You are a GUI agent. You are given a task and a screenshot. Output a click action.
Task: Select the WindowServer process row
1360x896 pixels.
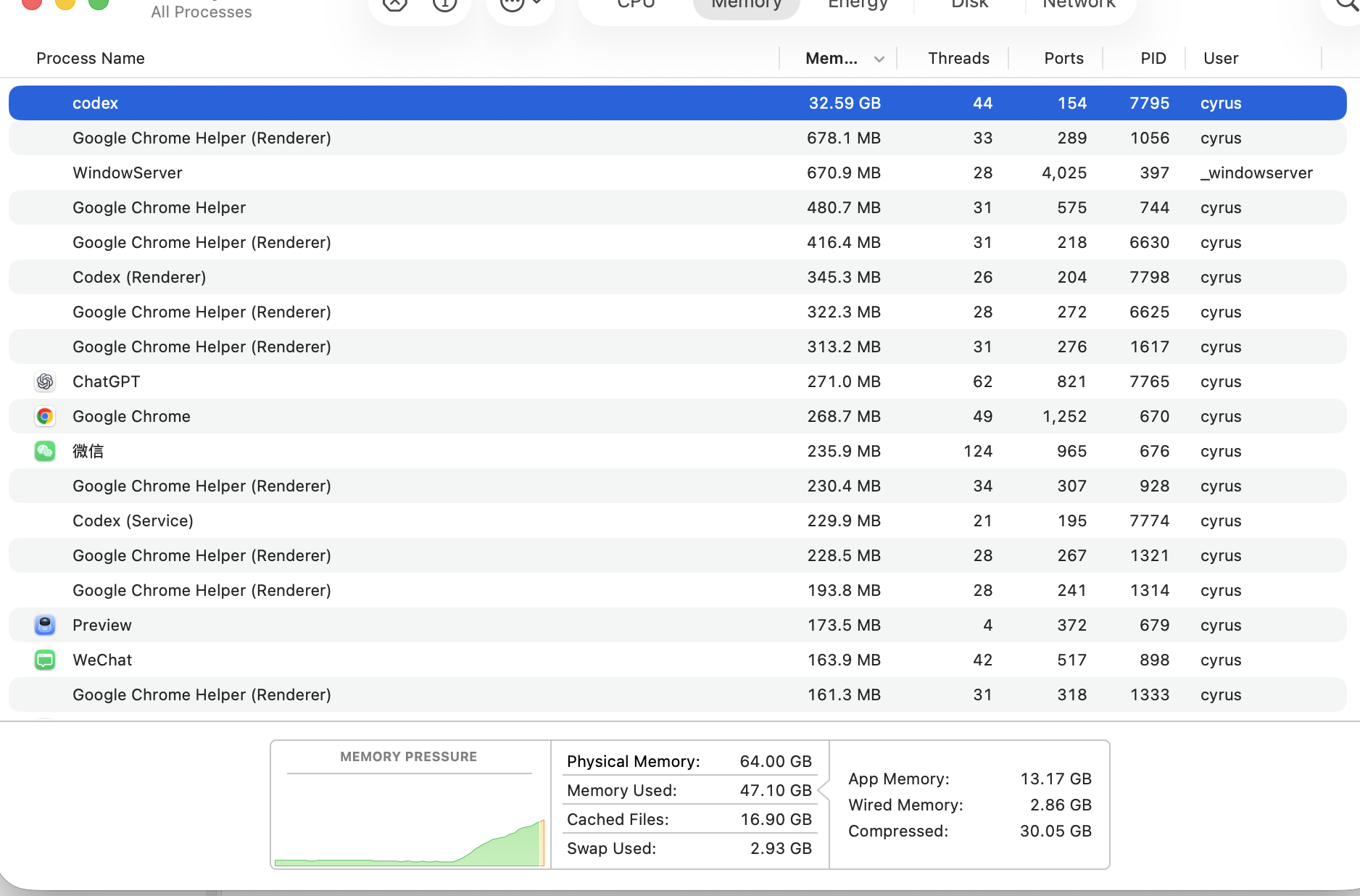[678, 173]
